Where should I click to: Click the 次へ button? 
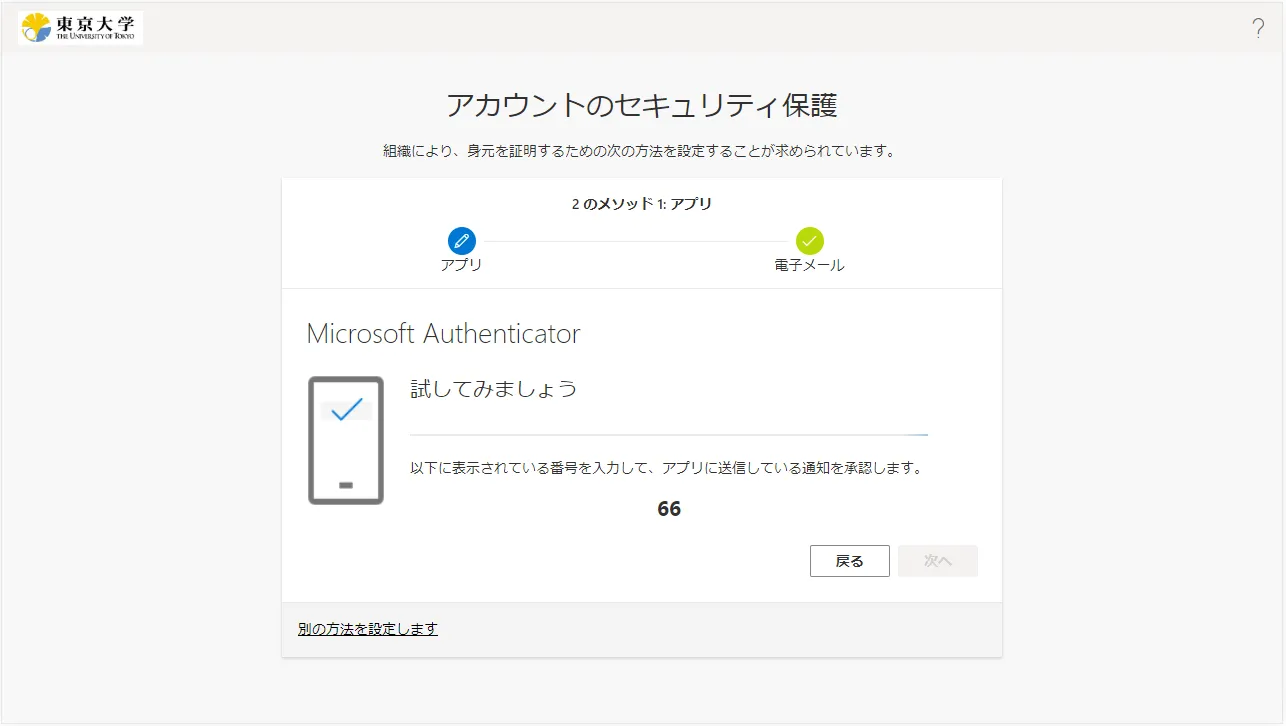pos(937,561)
